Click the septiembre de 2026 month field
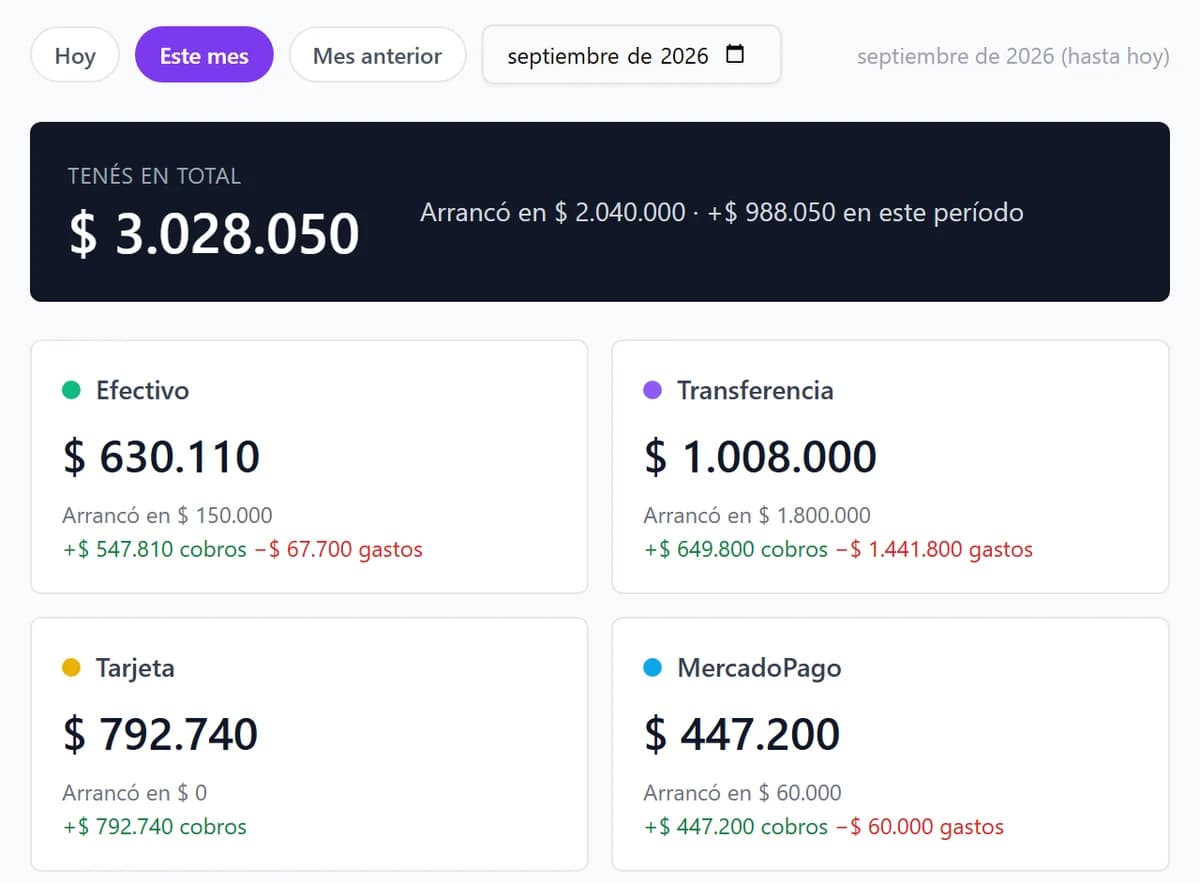1200x883 pixels. (632, 55)
